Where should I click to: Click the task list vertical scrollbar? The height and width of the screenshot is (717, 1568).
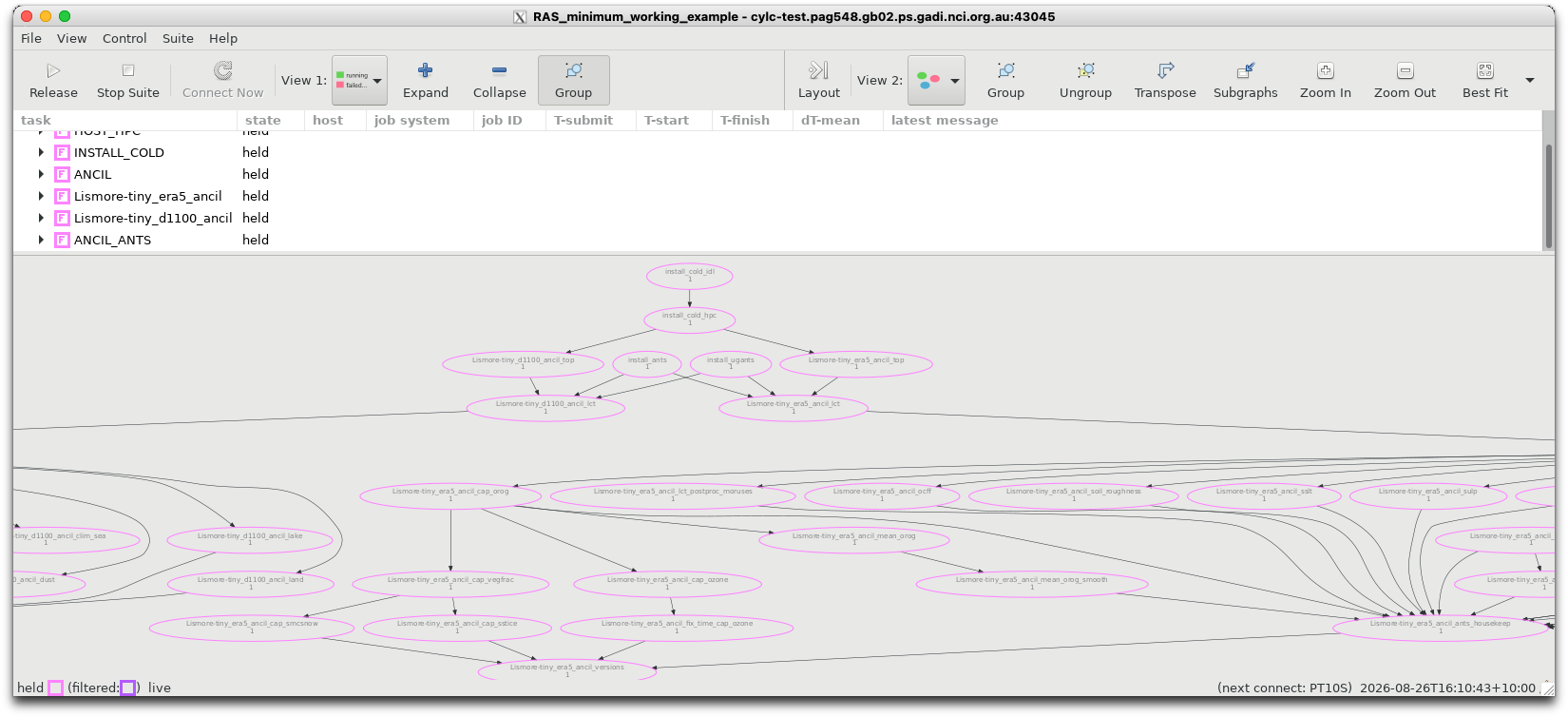tap(1548, 195)
